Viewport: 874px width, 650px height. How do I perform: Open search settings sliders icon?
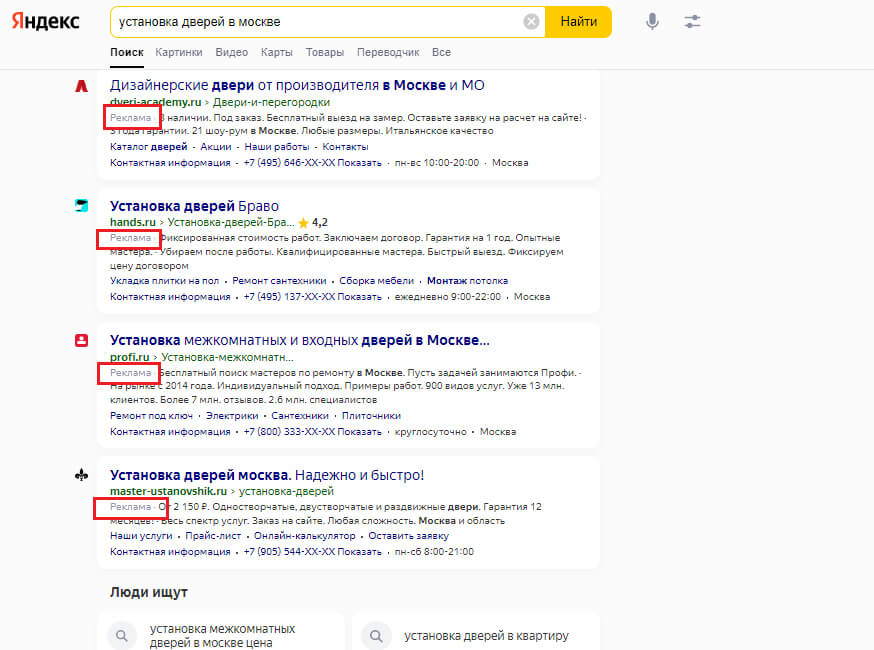click(692, 22)
